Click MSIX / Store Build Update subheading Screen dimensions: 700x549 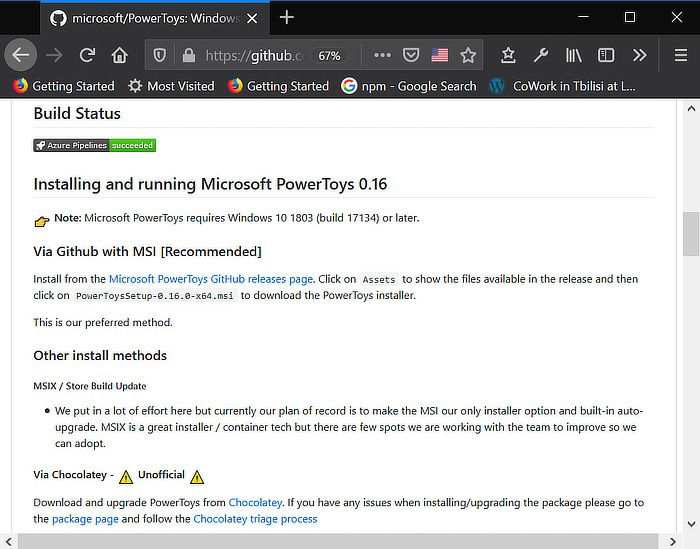pyautogui.click(x=90, y=386)
